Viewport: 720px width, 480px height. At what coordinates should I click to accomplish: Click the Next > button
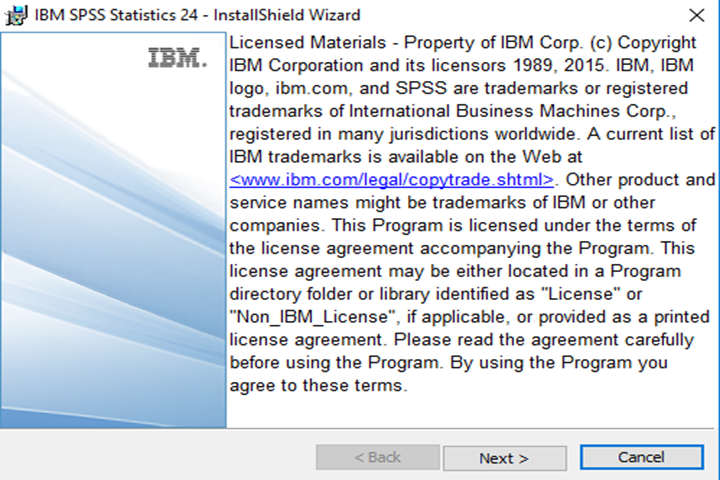point(505,458)
